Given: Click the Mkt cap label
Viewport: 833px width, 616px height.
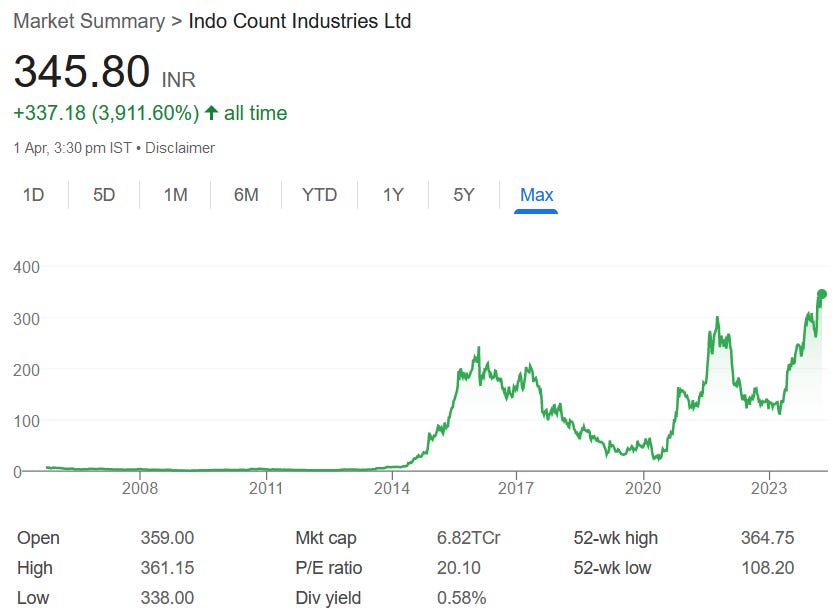Looking at the screenshot, I should tap(326, 538).
